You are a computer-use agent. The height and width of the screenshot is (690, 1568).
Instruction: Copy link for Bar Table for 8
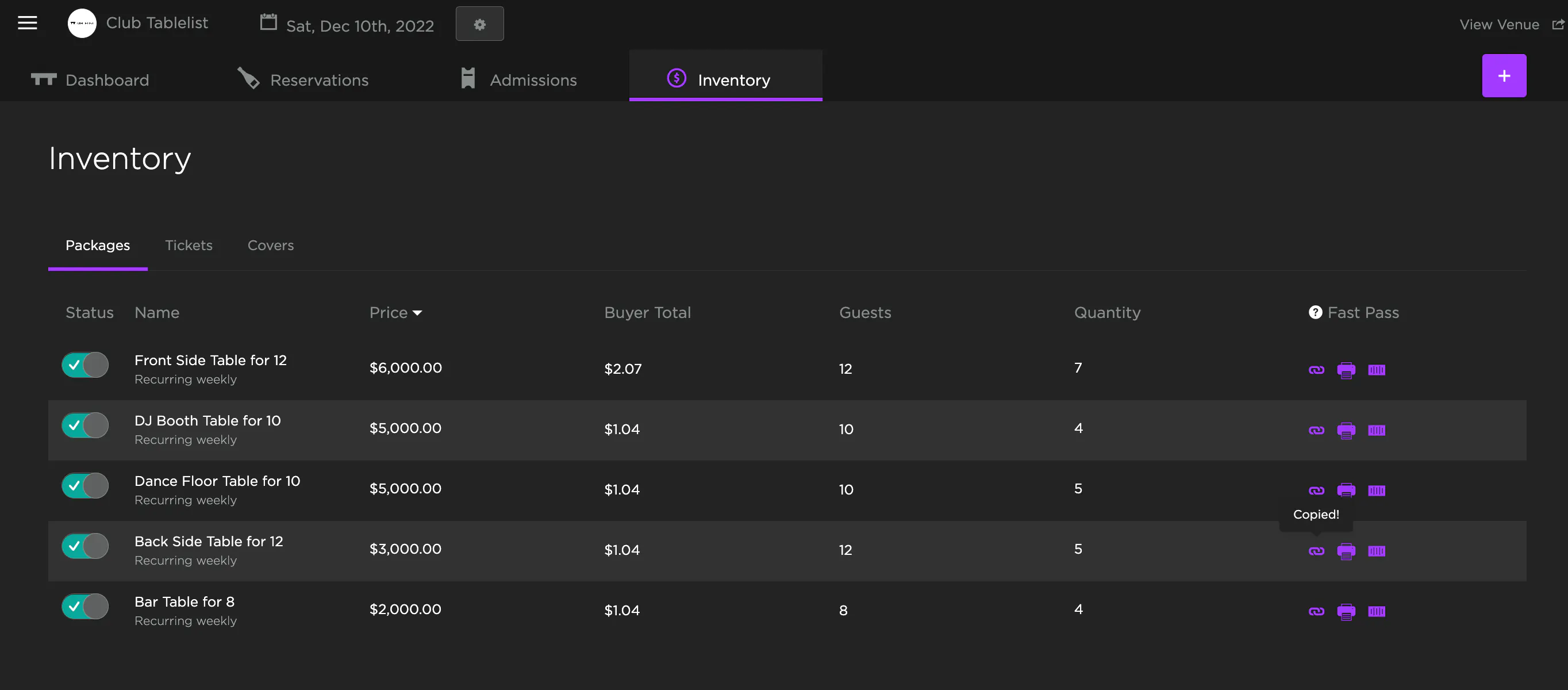tap(1316, 611)
